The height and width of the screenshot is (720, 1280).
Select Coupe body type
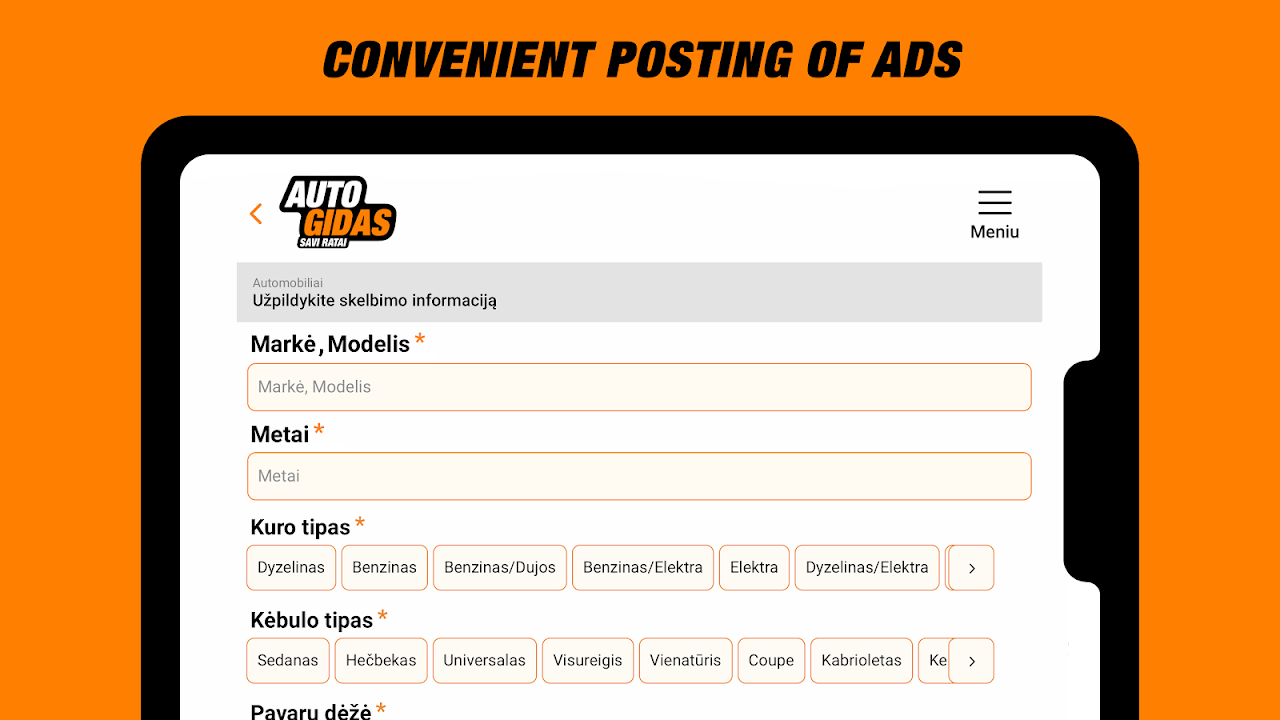pyautogui.click(x=771, y=660)
